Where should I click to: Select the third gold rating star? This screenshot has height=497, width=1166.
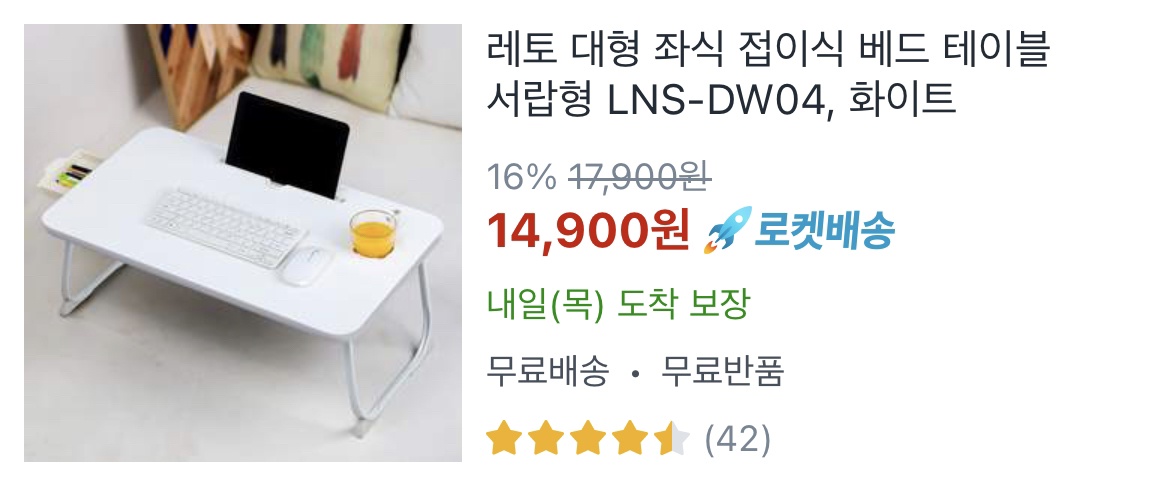coord(588,438)
